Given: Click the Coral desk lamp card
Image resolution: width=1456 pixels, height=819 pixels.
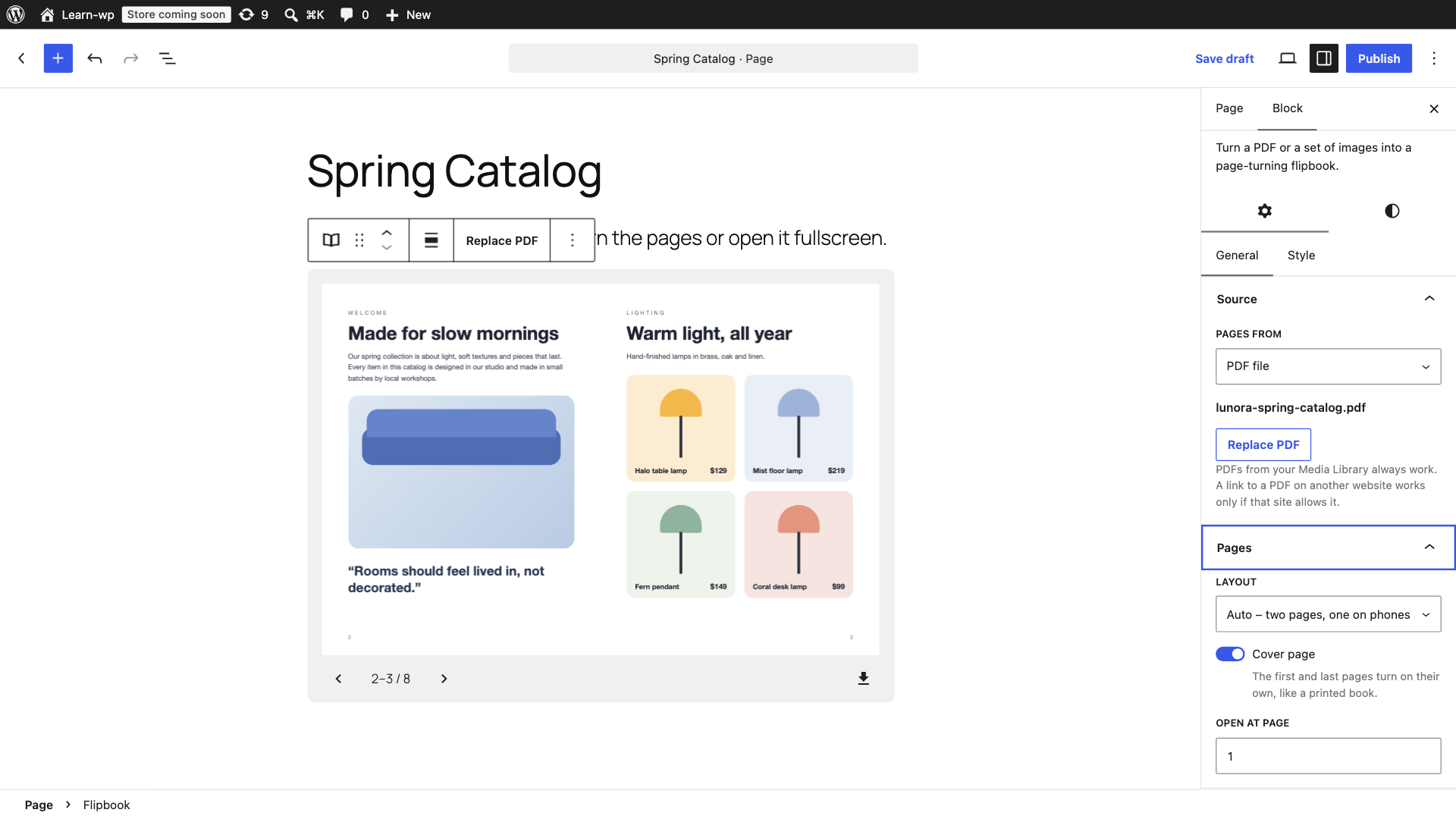Looking at the screenshot, I should pyautogui.click(x=799, y=544).
